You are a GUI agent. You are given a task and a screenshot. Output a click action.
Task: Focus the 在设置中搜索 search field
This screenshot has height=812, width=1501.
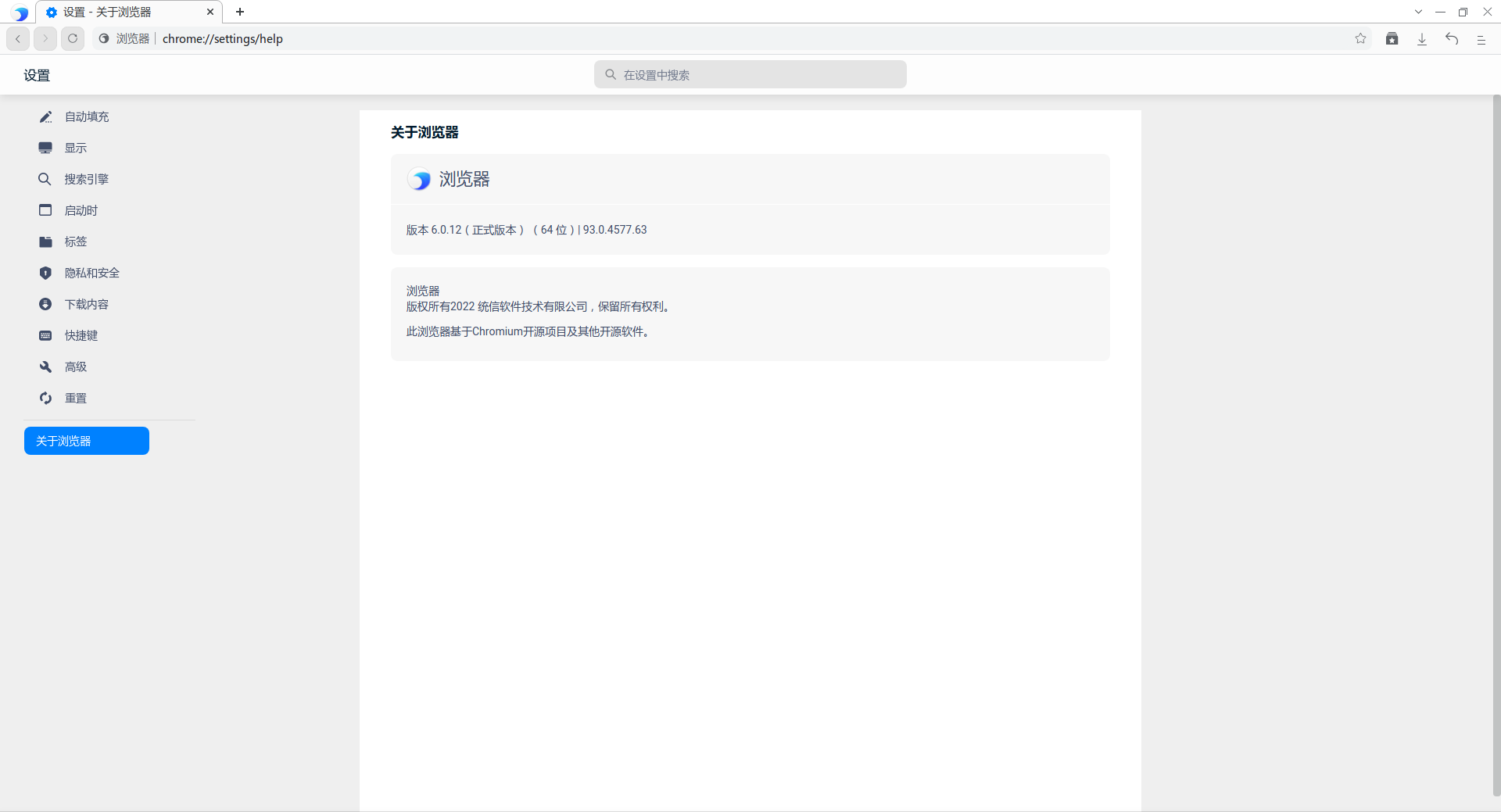tap(750, 74)
